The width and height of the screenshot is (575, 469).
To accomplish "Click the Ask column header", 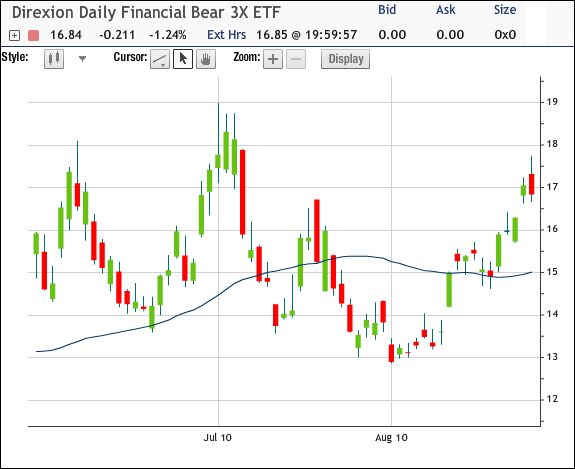I will click(446, 10).
